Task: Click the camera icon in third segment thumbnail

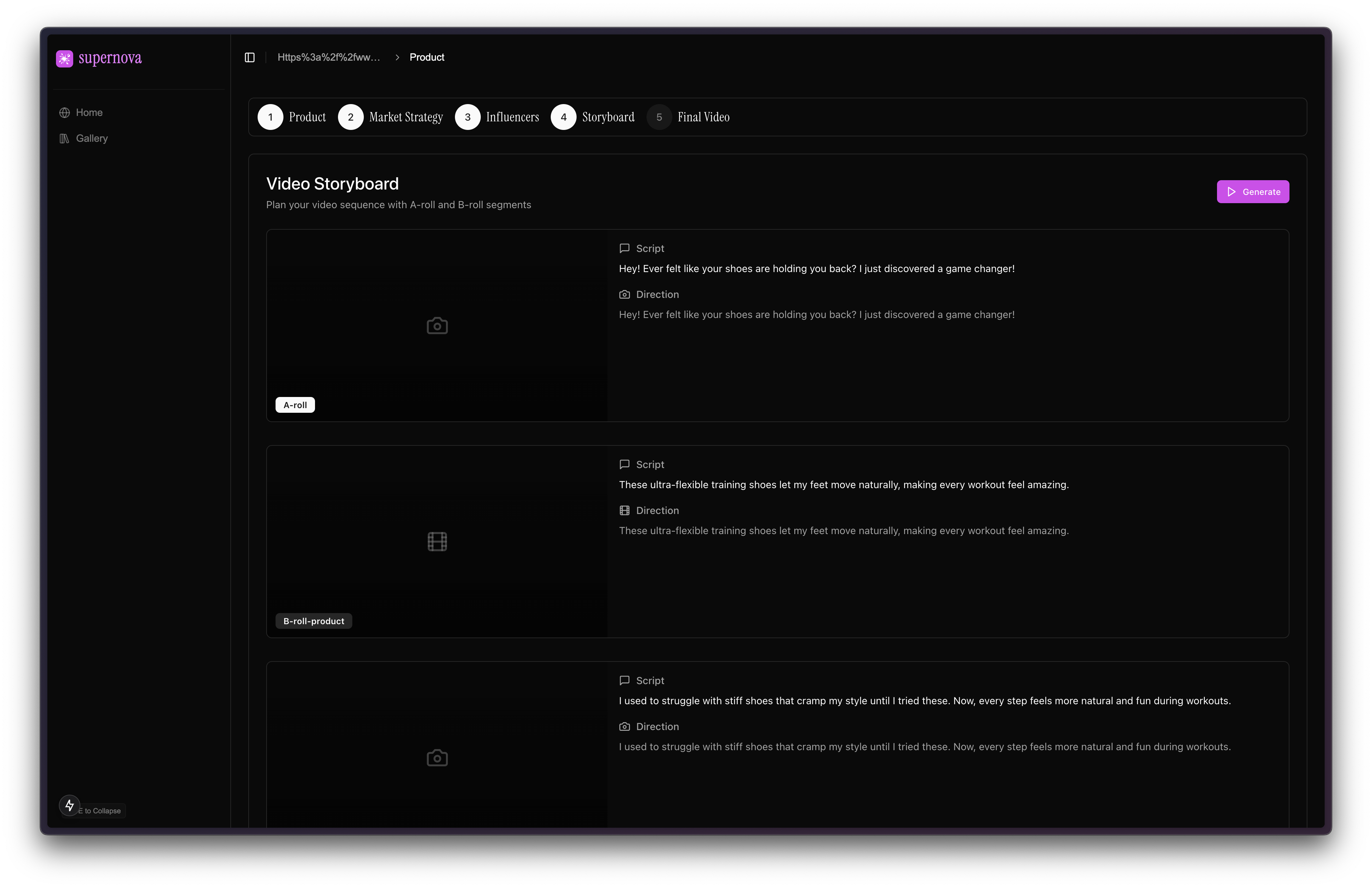Action: pyautogui.click(x=437, y=758)
